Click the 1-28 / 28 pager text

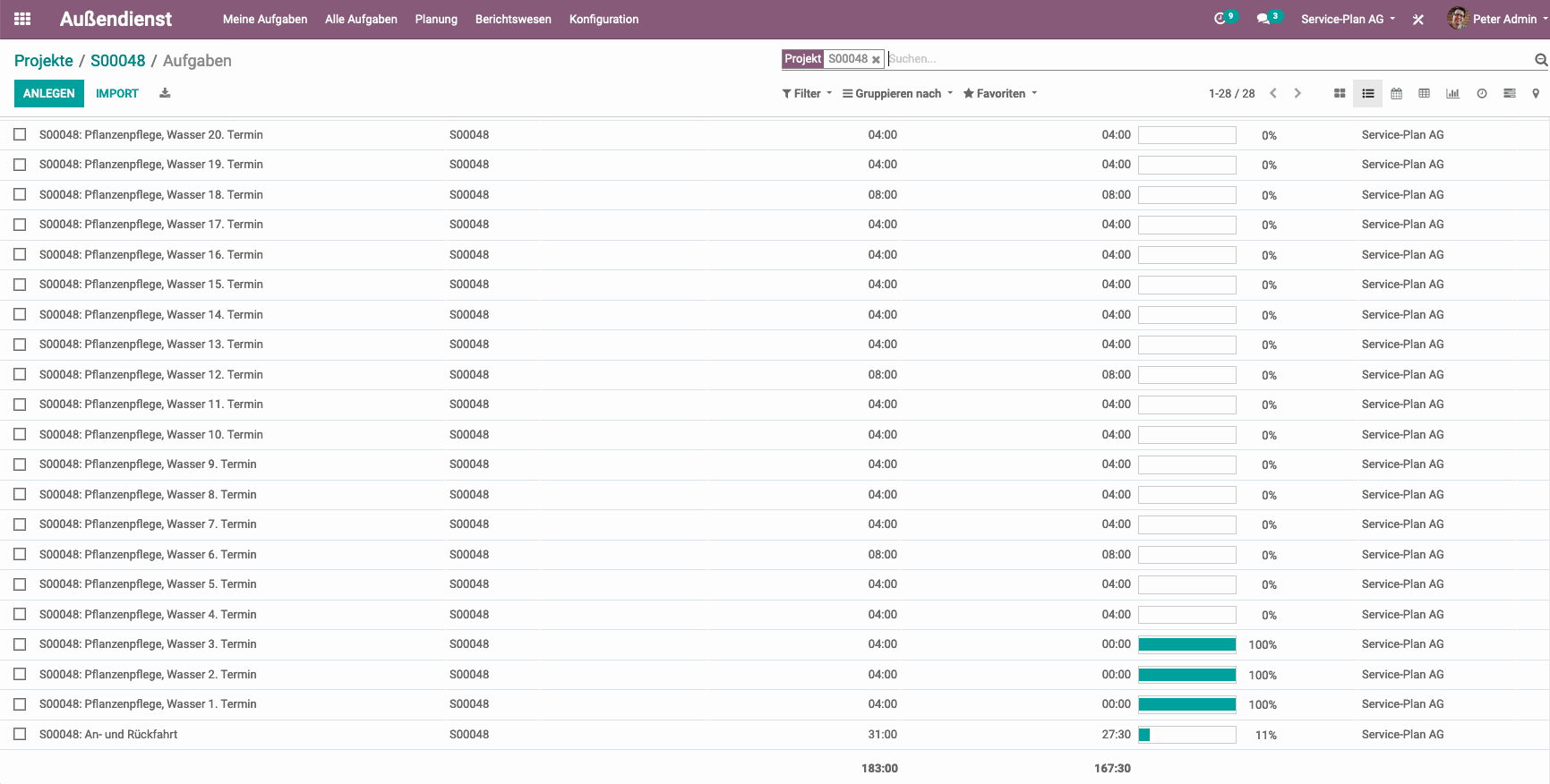pyautogui.click(x=1231, y=93)
